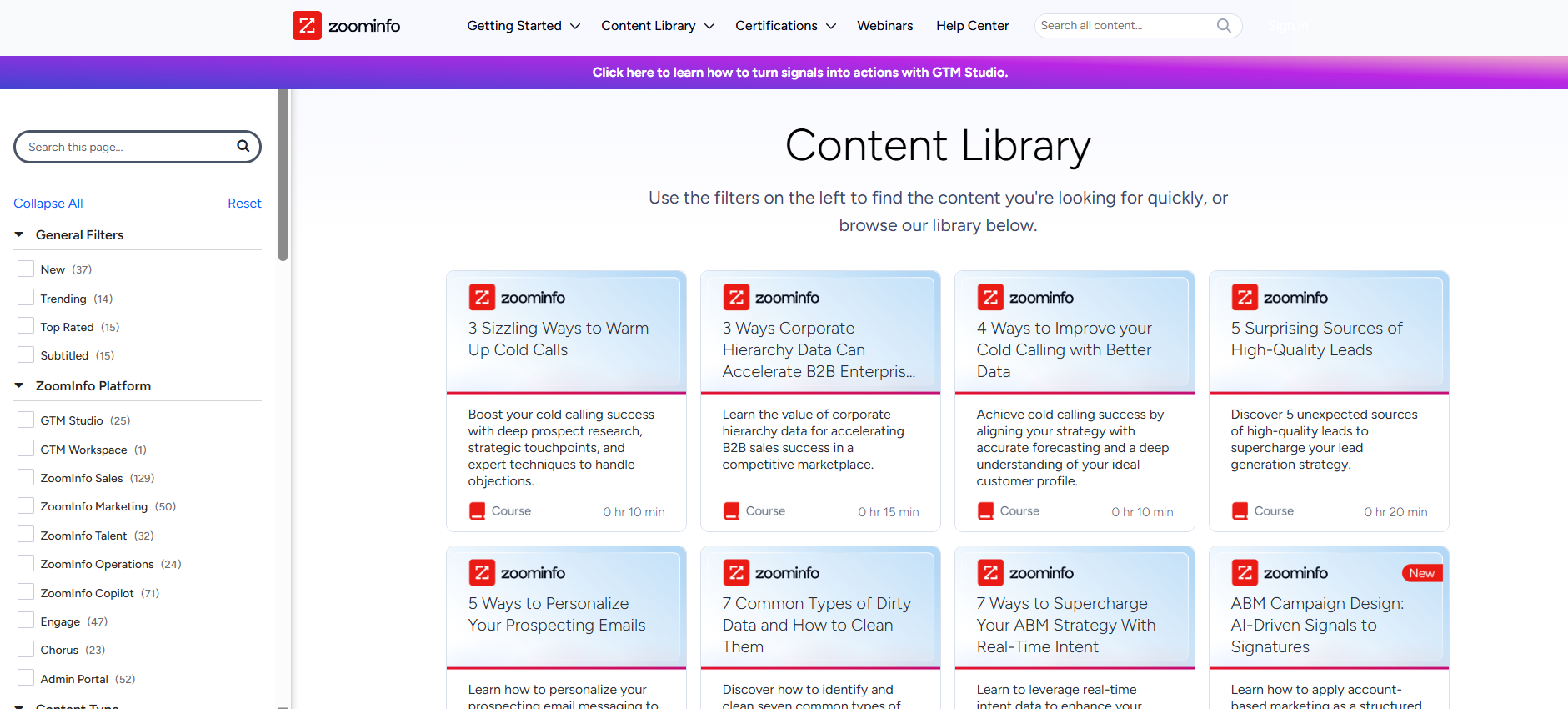Click the description starting with Boost your cold calling success

point(561,448)
